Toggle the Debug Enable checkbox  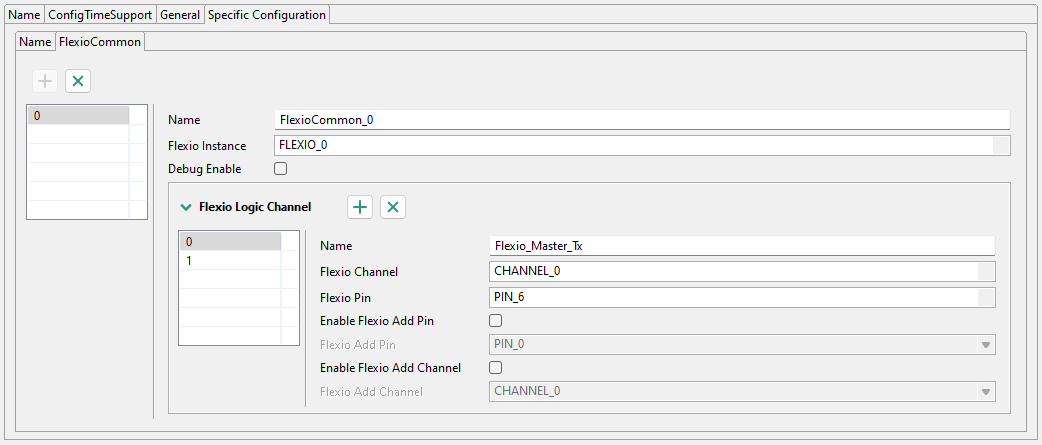pos(281,169)
